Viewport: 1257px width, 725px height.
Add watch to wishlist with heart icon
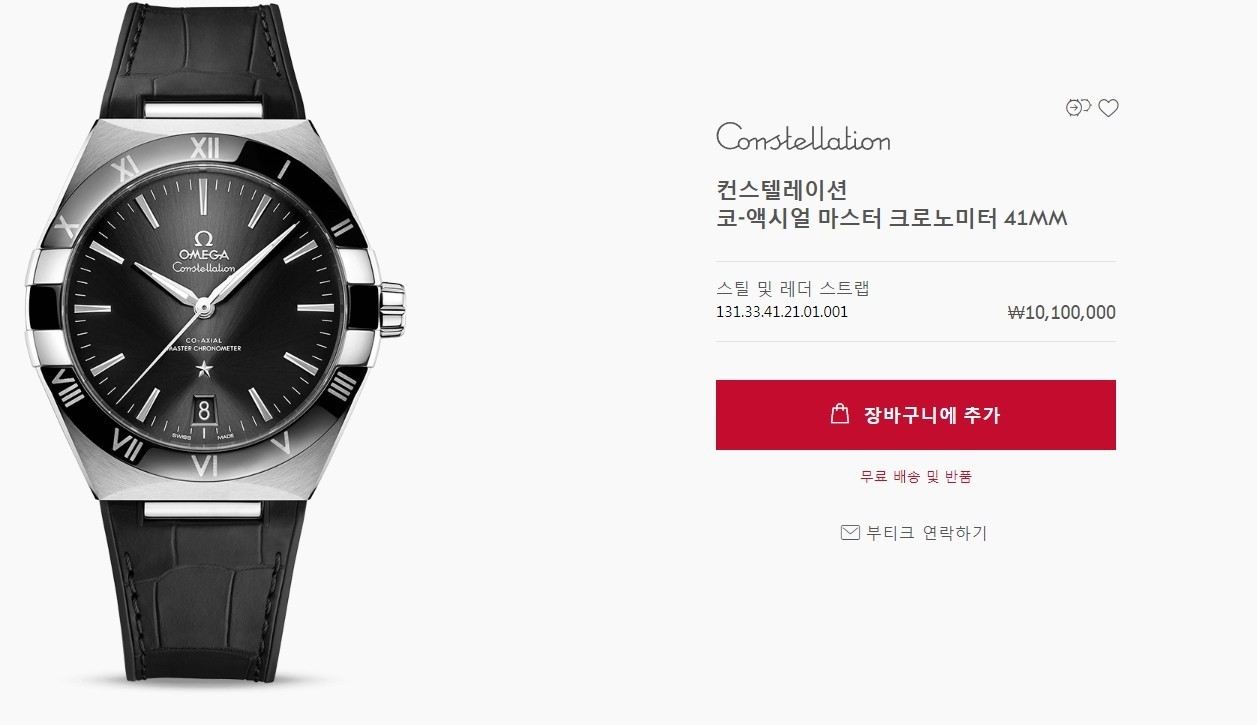tap(1108, 108)
